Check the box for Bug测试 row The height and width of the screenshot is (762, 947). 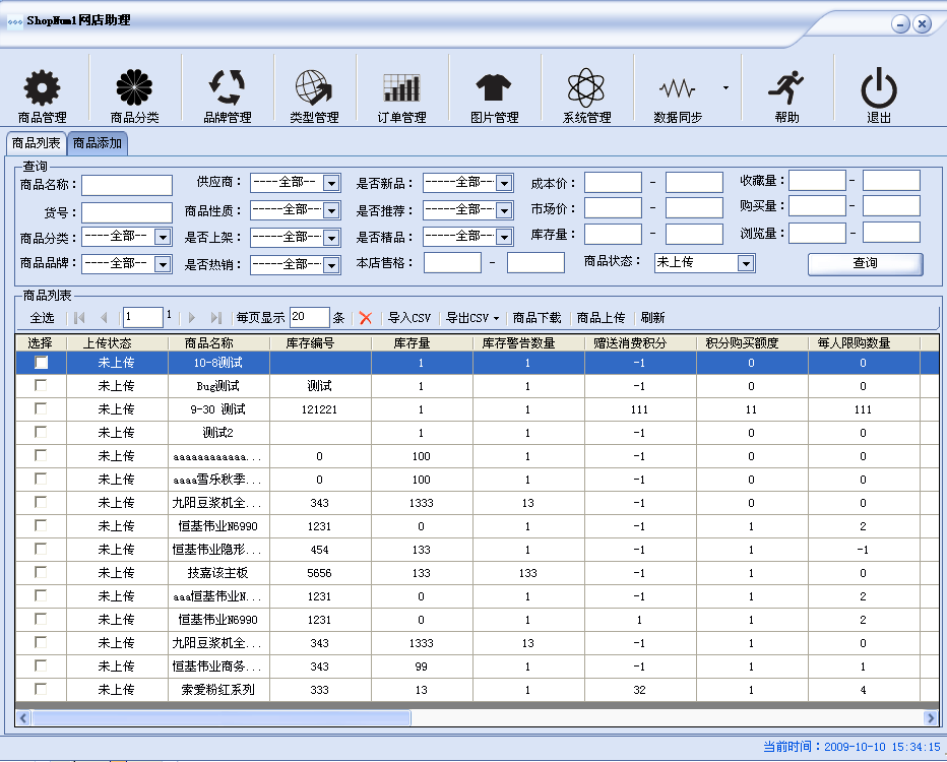click(41, 385)
